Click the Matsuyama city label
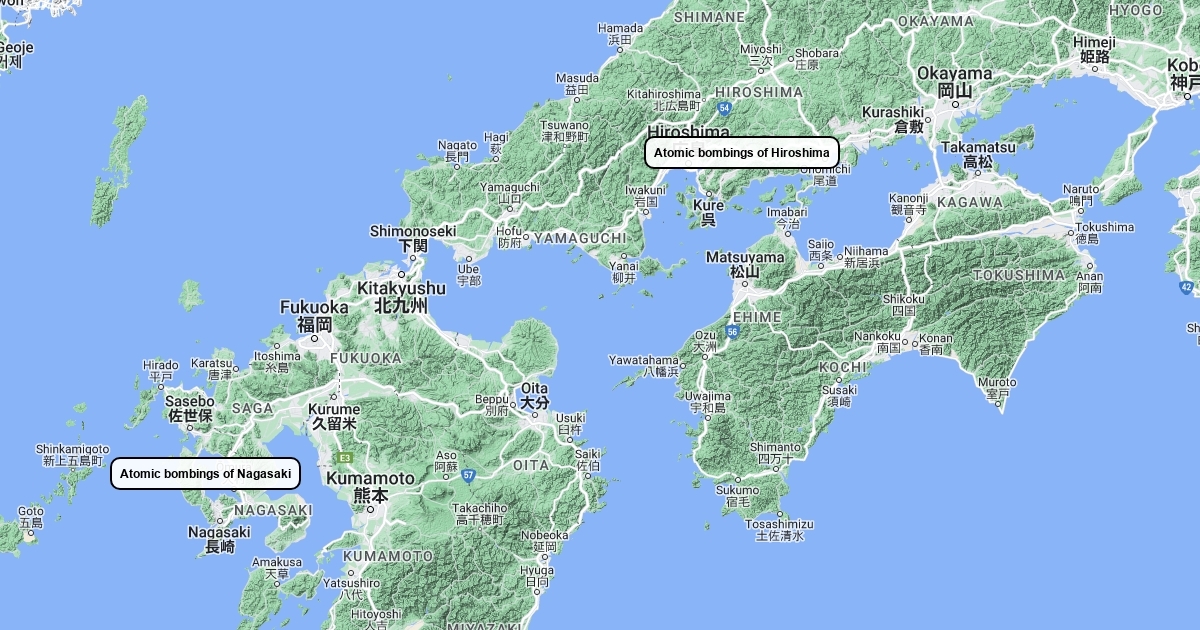 pos(745,258)
